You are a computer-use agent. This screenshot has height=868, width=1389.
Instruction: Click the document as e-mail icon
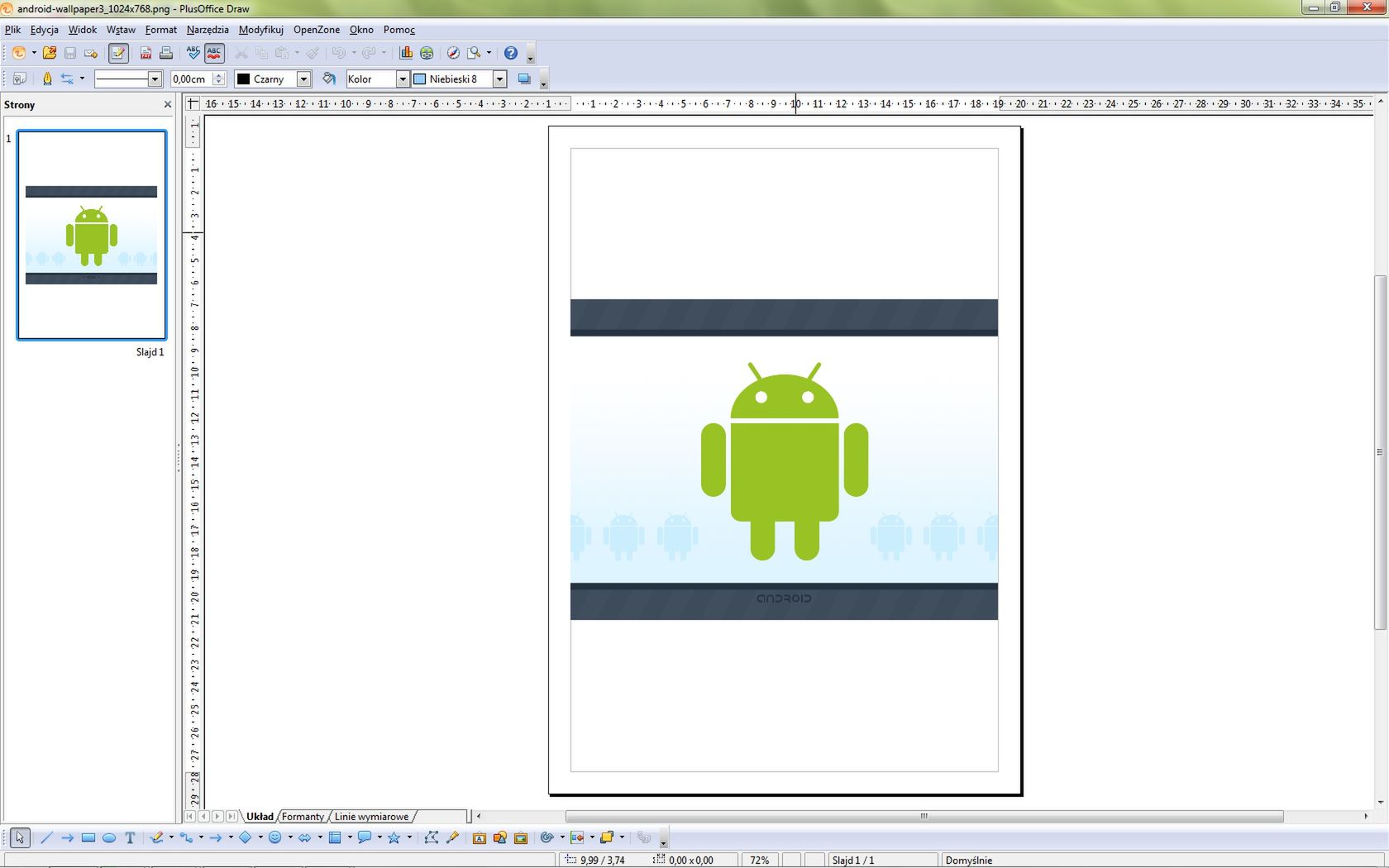click(91, 53)
